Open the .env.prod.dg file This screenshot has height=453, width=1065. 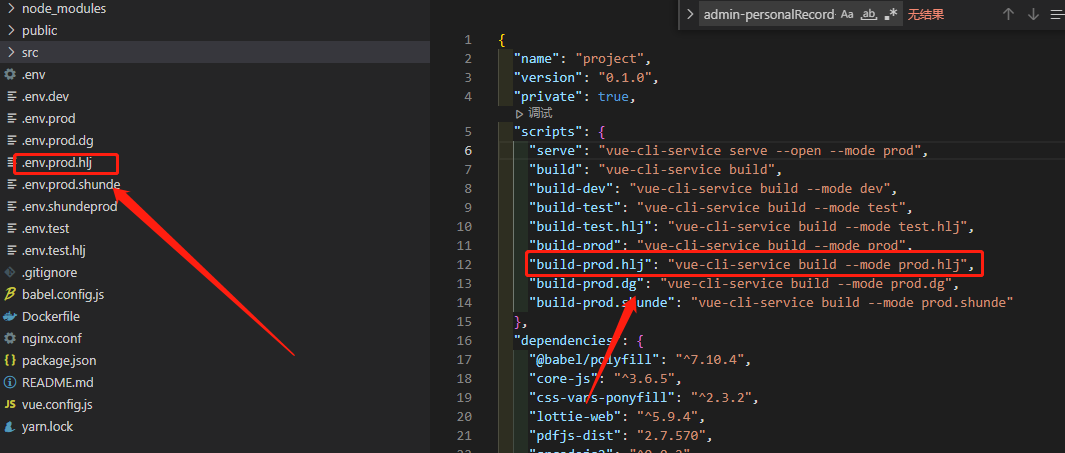pyautogui.click(x=58, y=141)
